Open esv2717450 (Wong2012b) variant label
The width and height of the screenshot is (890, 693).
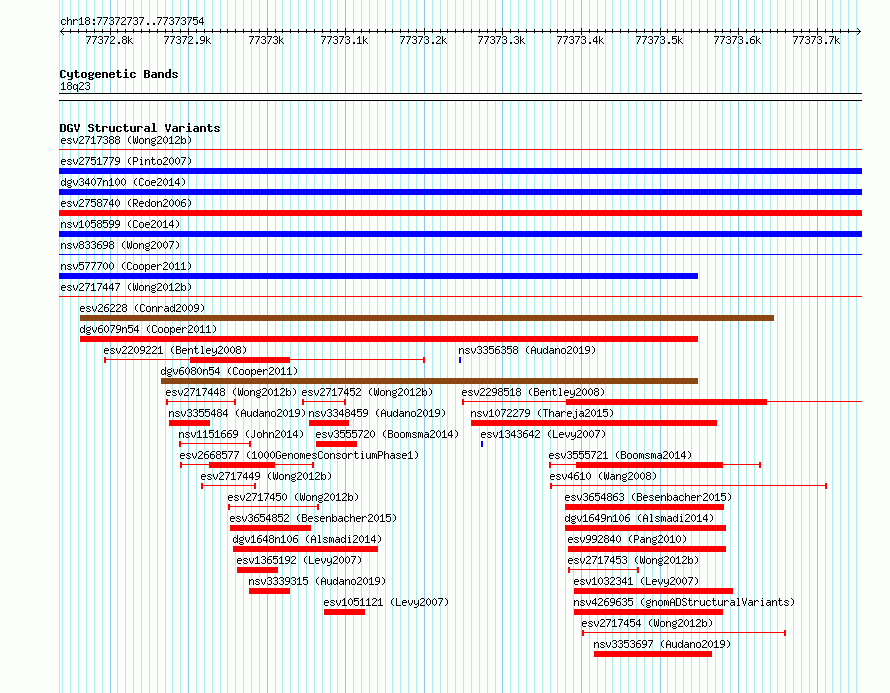(293, 497)
